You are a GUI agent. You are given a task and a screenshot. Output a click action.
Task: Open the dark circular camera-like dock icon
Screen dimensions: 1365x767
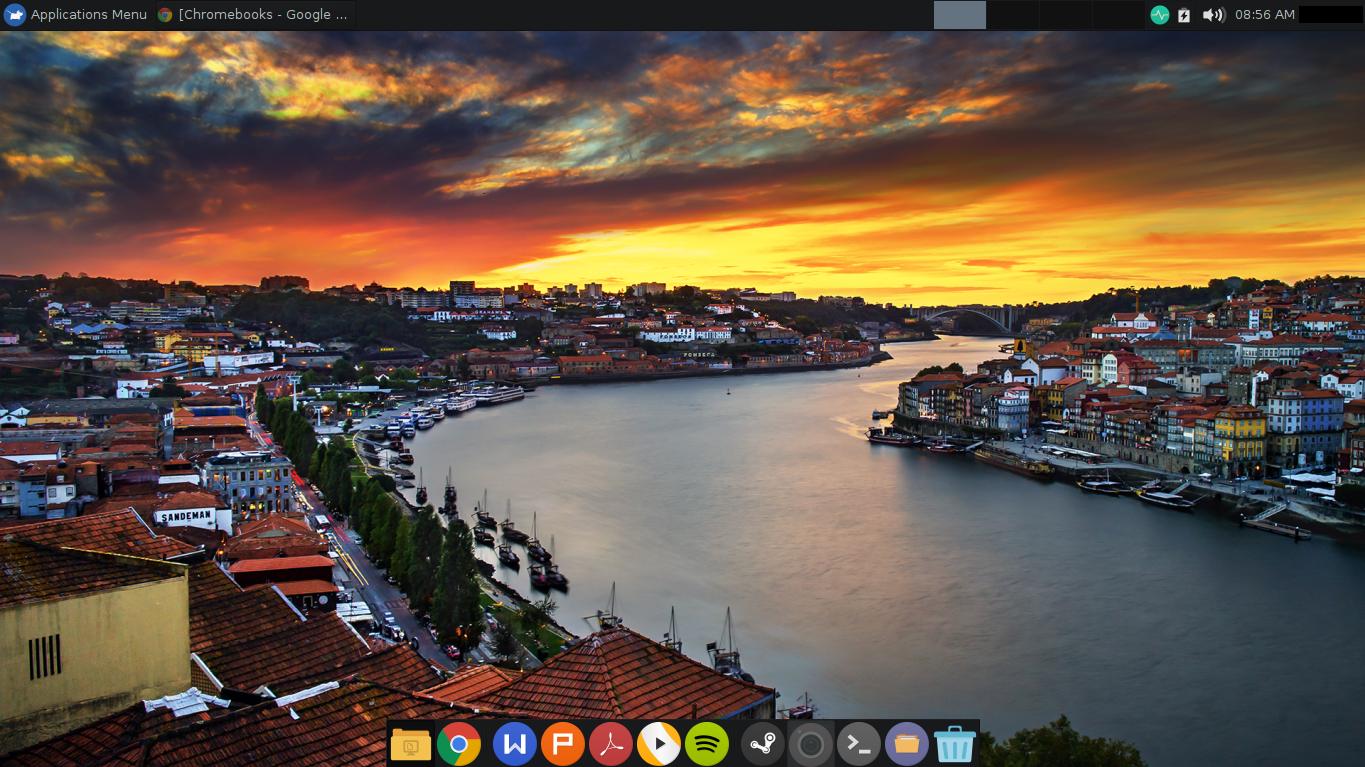coord(811,744)
